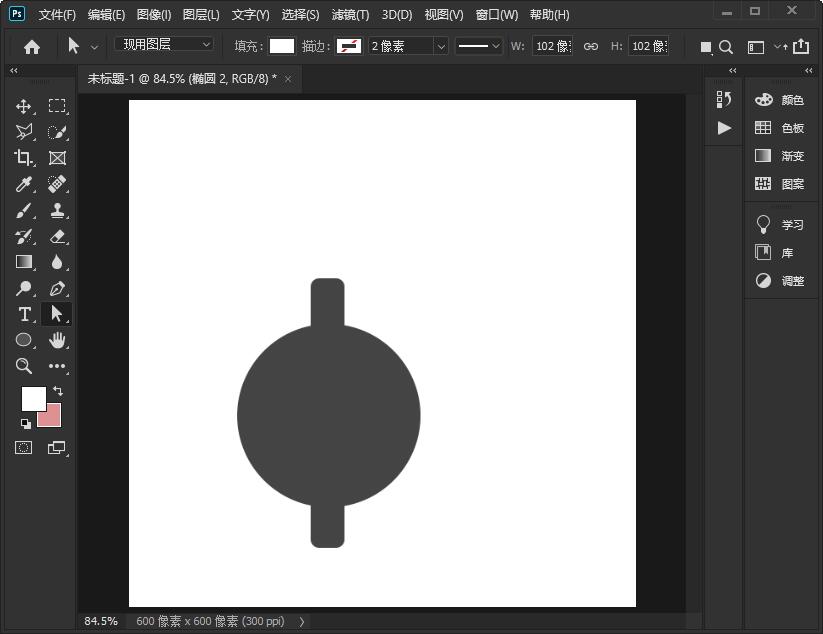The image size is (823, 634).
Task: Toggle Quick Mask mode
Action: point(24,448)
